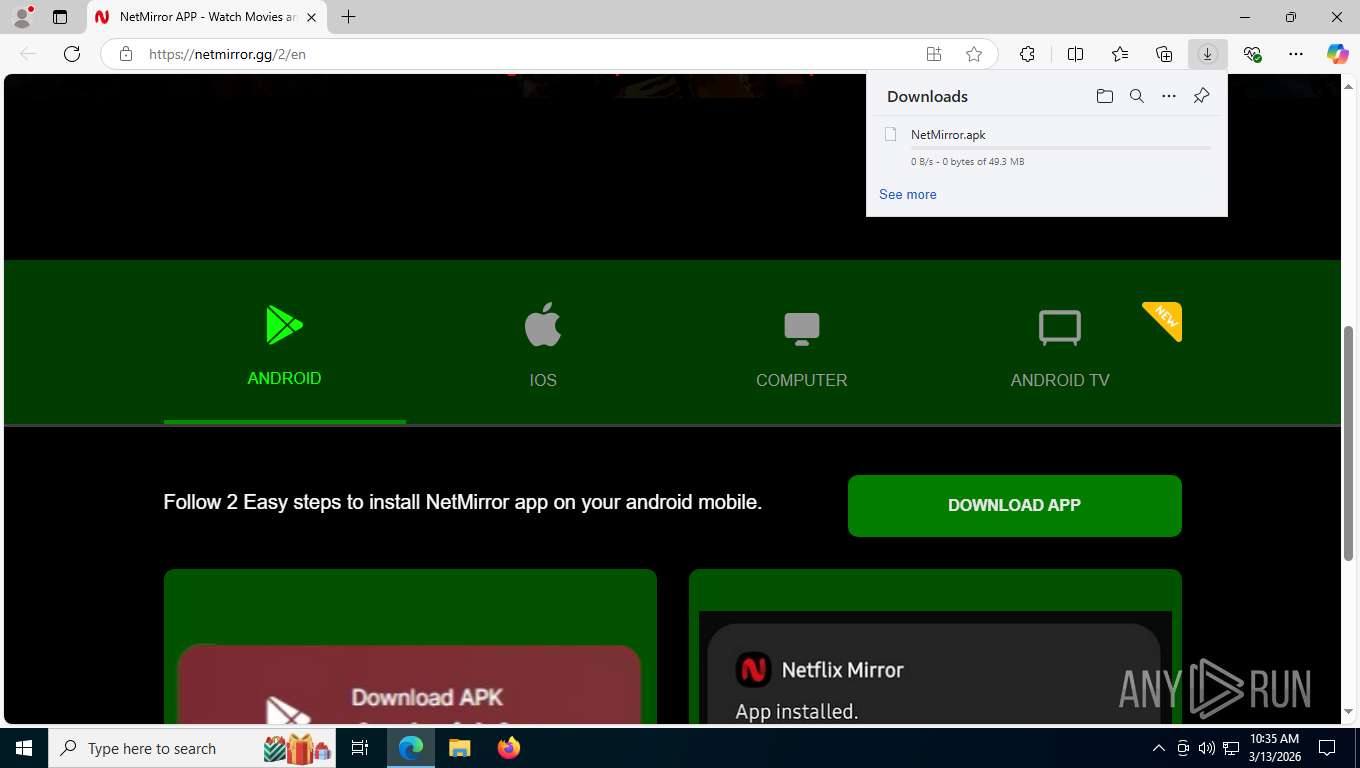Click the browser back arrow

pos(28,54)
